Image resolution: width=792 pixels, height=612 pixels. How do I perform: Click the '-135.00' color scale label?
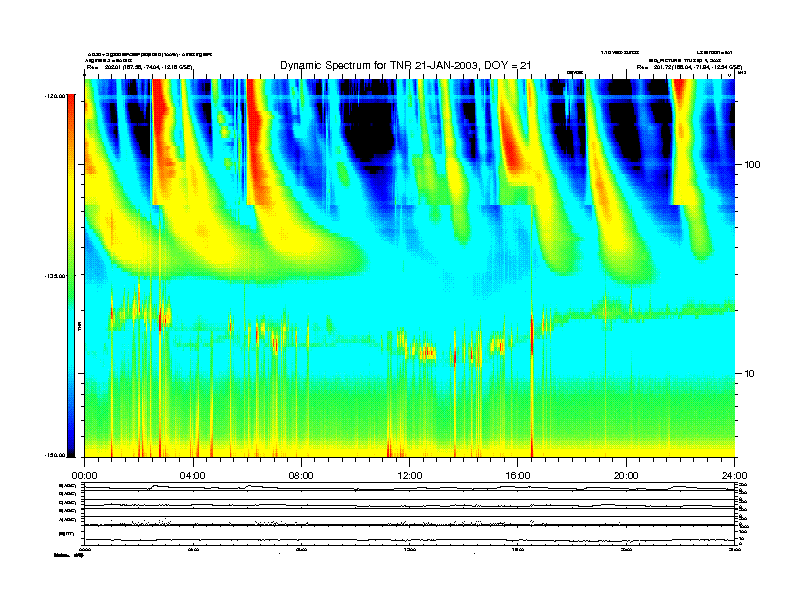55,276
